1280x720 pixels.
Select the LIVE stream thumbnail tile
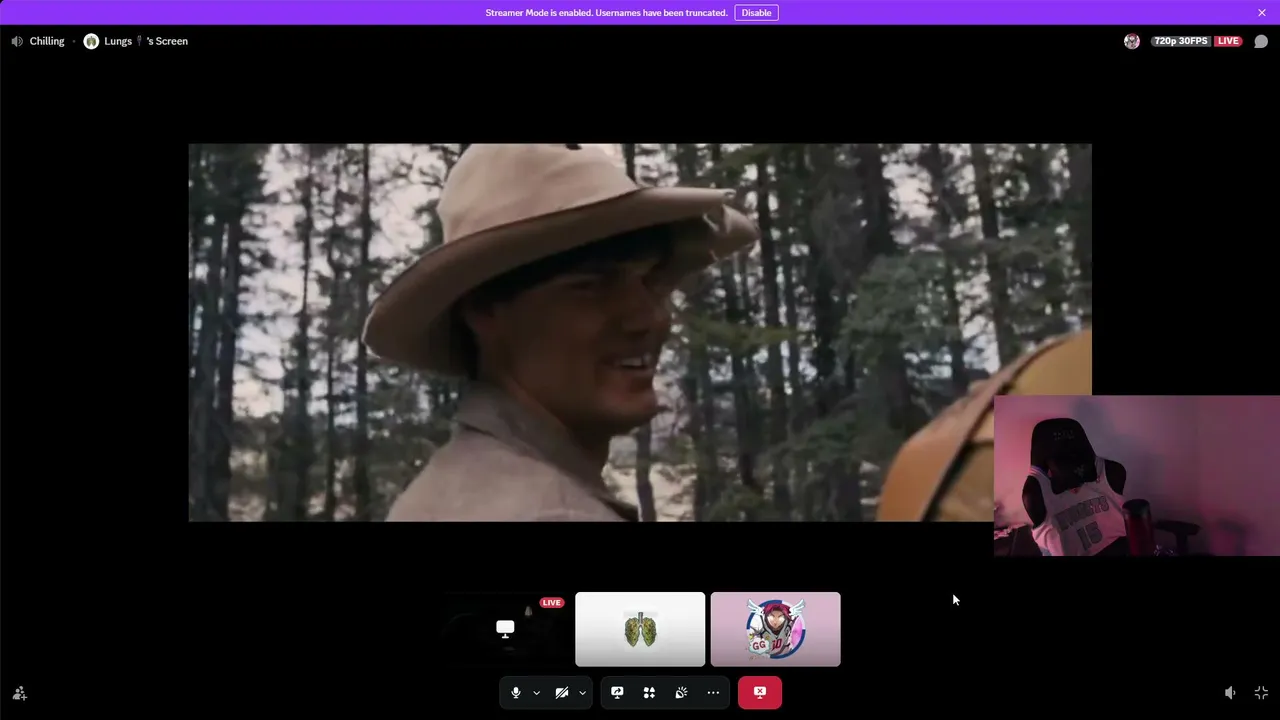click(505, 629)
